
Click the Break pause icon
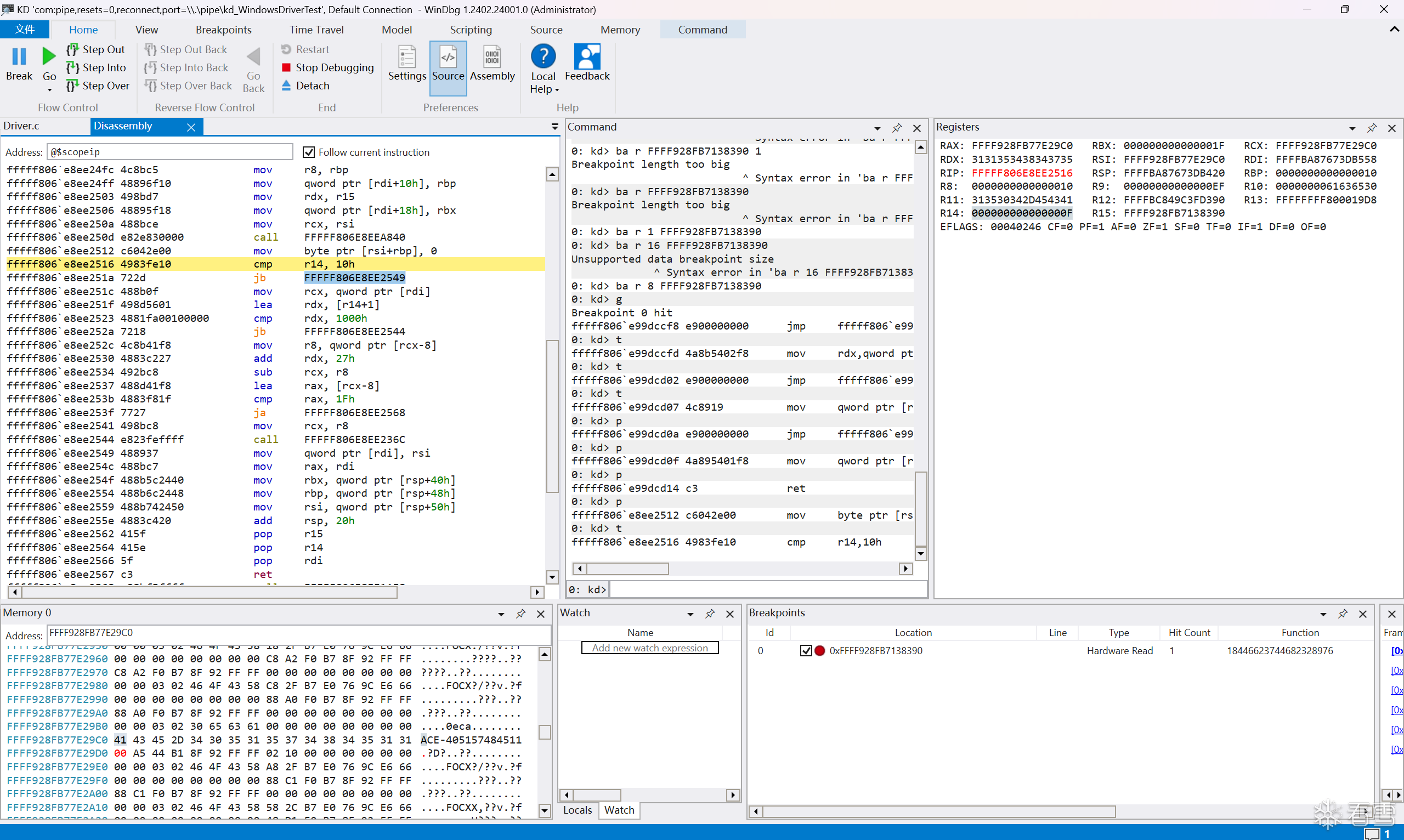pyautogui.click(x=19, y=56)
